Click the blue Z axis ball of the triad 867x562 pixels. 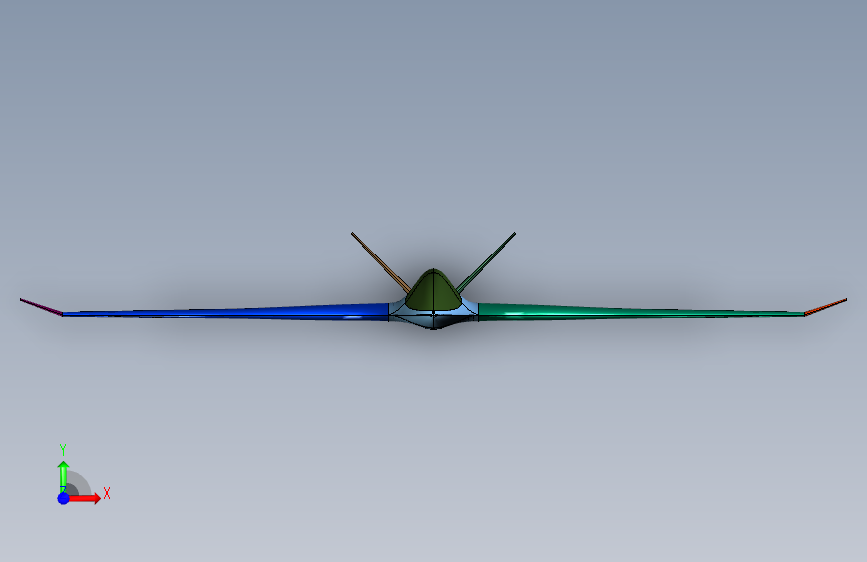tap(63, 498)
